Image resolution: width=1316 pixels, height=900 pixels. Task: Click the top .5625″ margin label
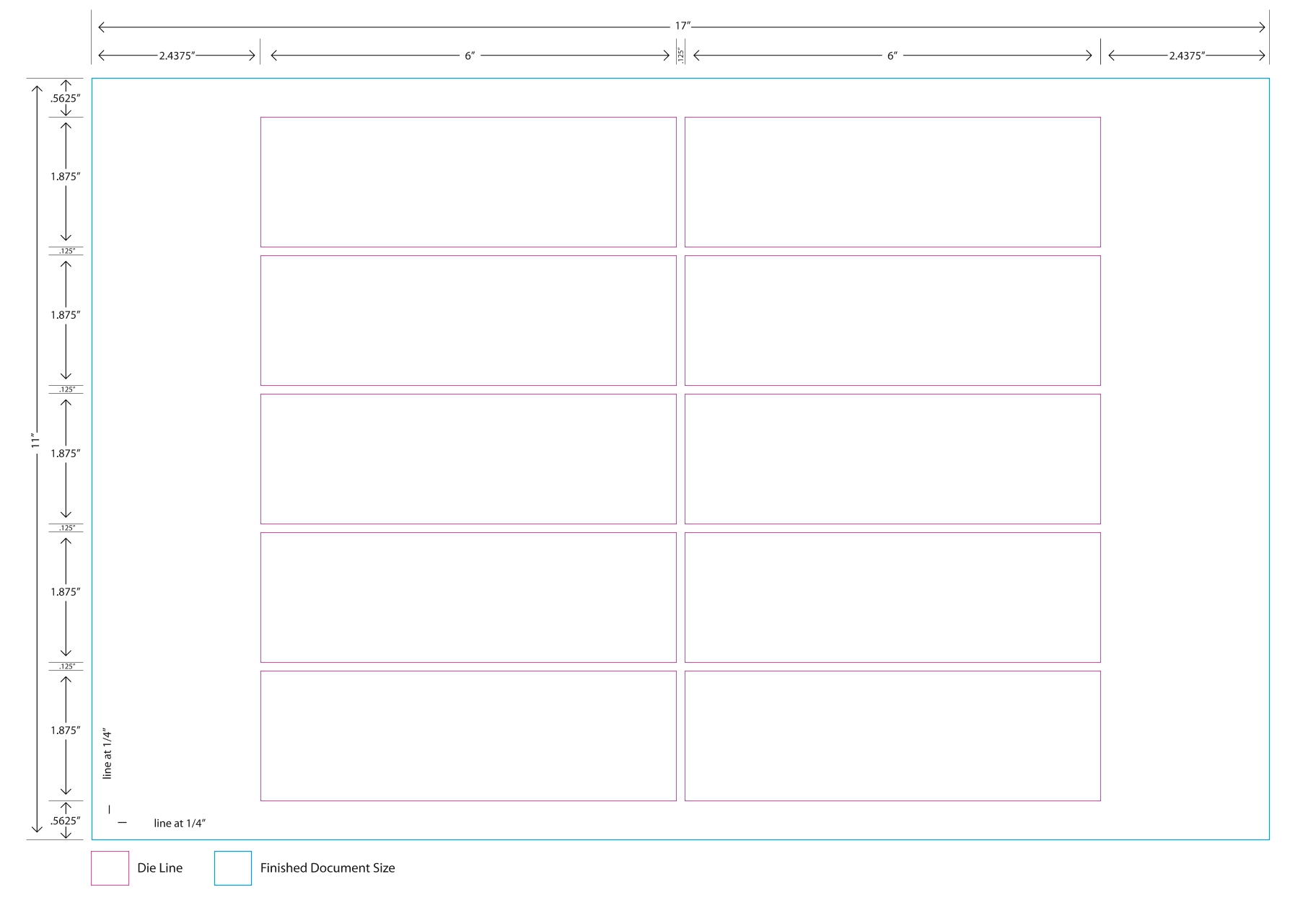click(x=66, y=99)
